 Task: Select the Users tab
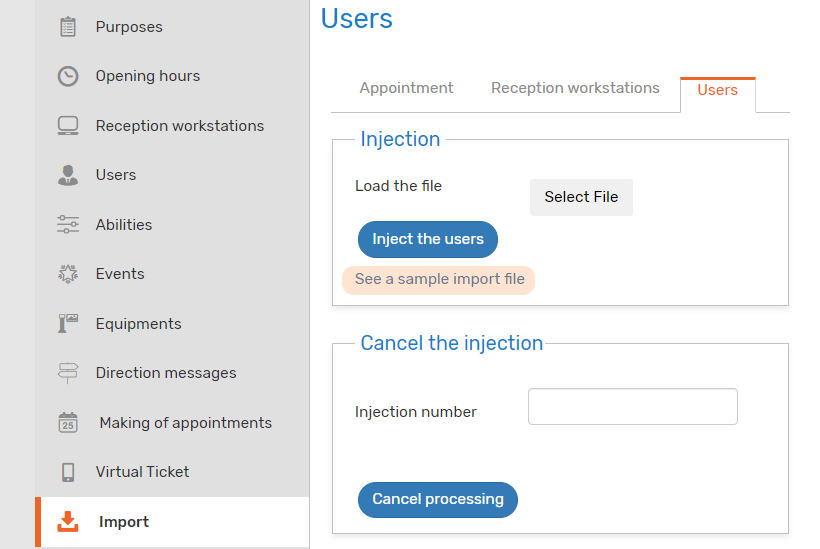point(717,90)
